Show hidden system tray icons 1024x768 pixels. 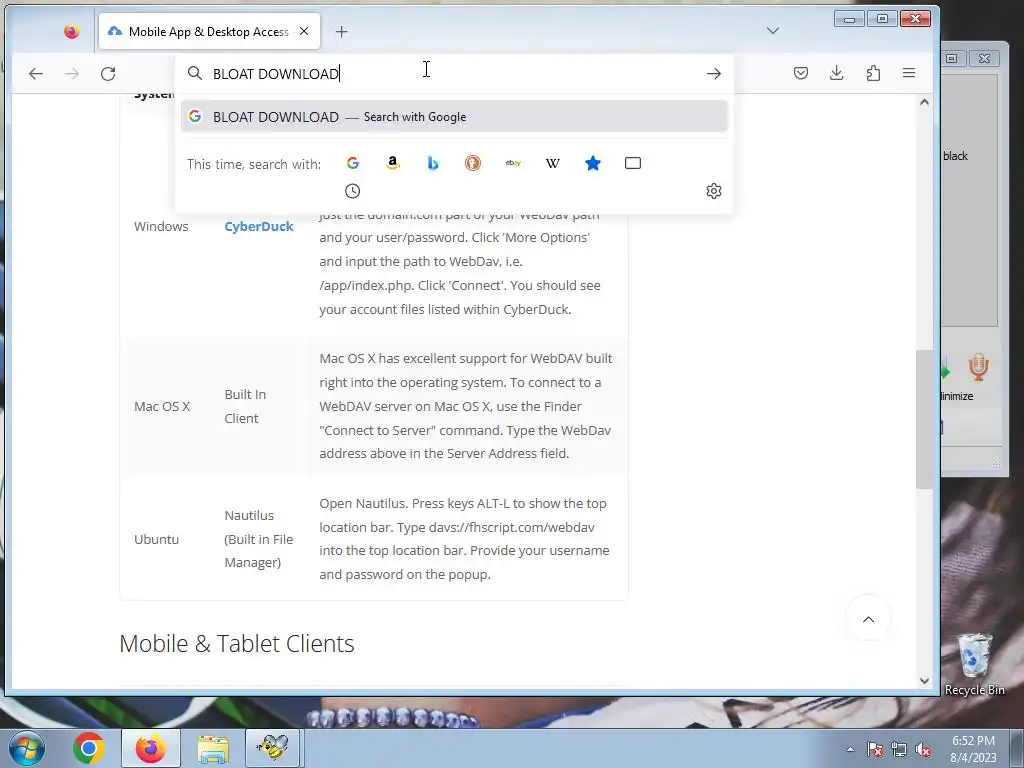(x=850, y=750)
